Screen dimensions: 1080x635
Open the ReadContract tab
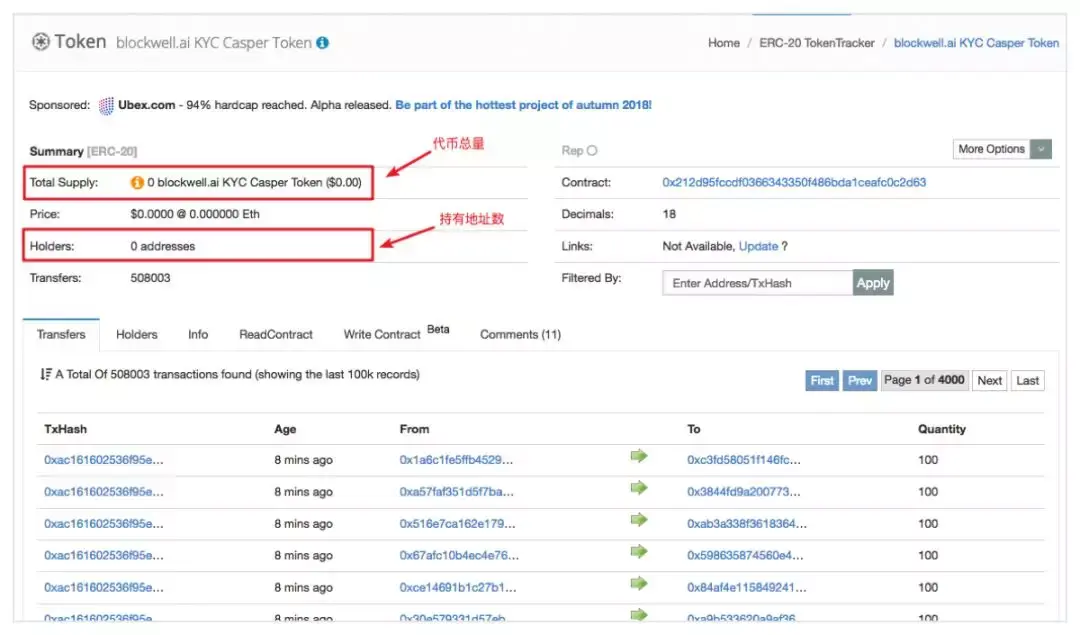coord(276,334)
